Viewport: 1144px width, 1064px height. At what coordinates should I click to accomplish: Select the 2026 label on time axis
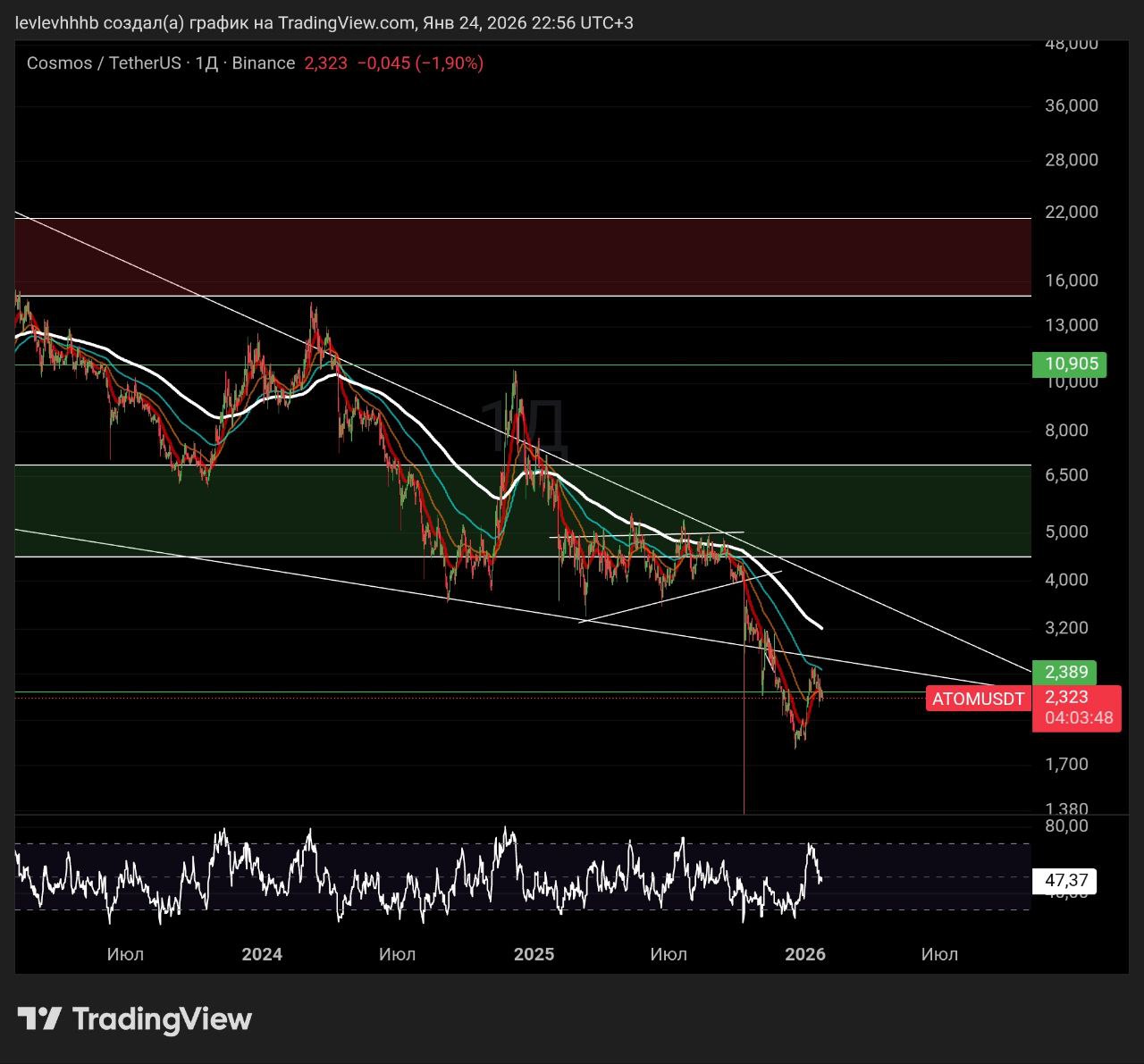(x=804, y=954)
